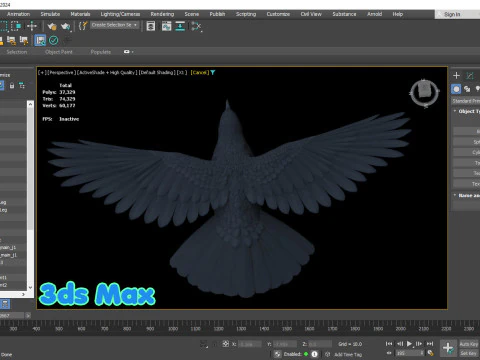
Task: Open the Perspective viewport label menu
Action: coord(61,72)
